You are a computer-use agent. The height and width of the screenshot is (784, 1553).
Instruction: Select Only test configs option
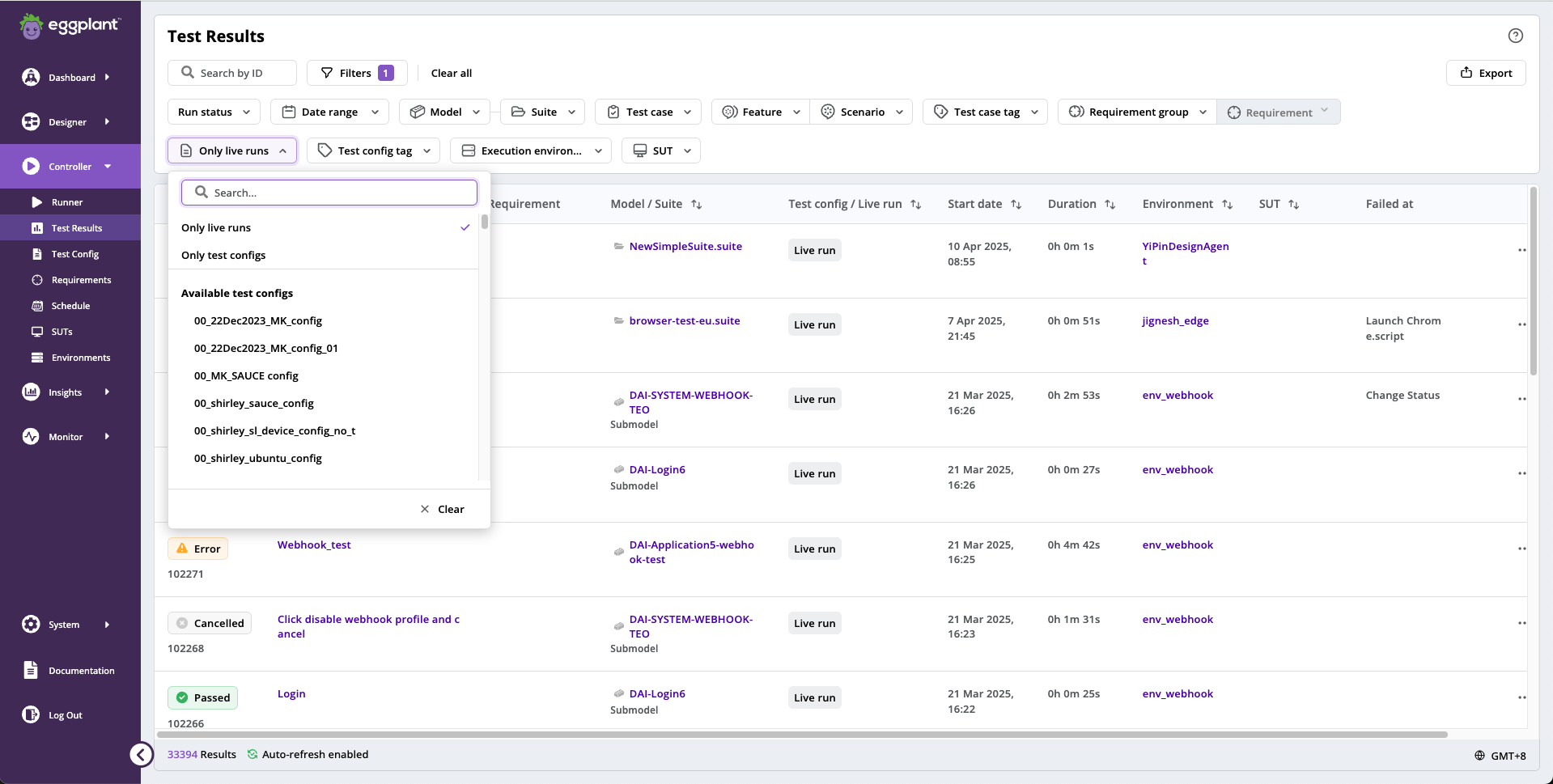coord(324,255)
